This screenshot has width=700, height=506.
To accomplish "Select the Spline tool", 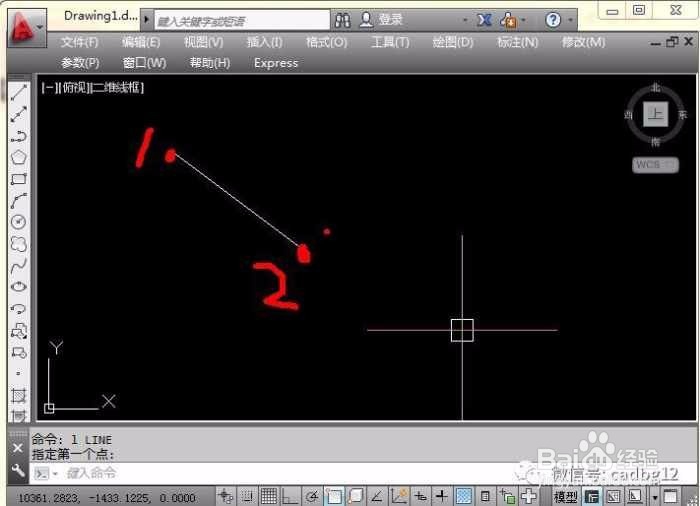I will tap(19, 266).
